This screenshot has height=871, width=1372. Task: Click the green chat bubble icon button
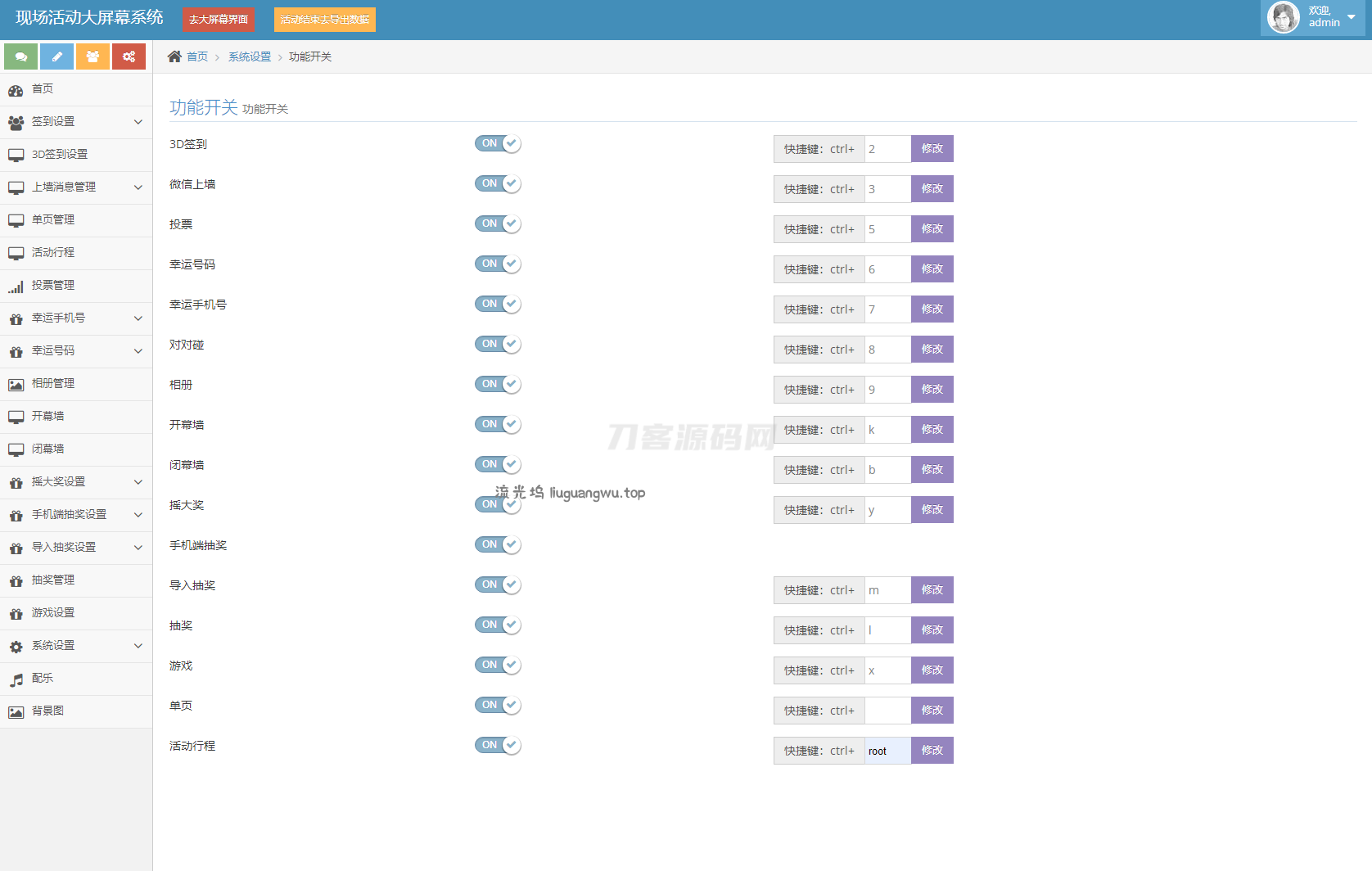tap(20, 56)
